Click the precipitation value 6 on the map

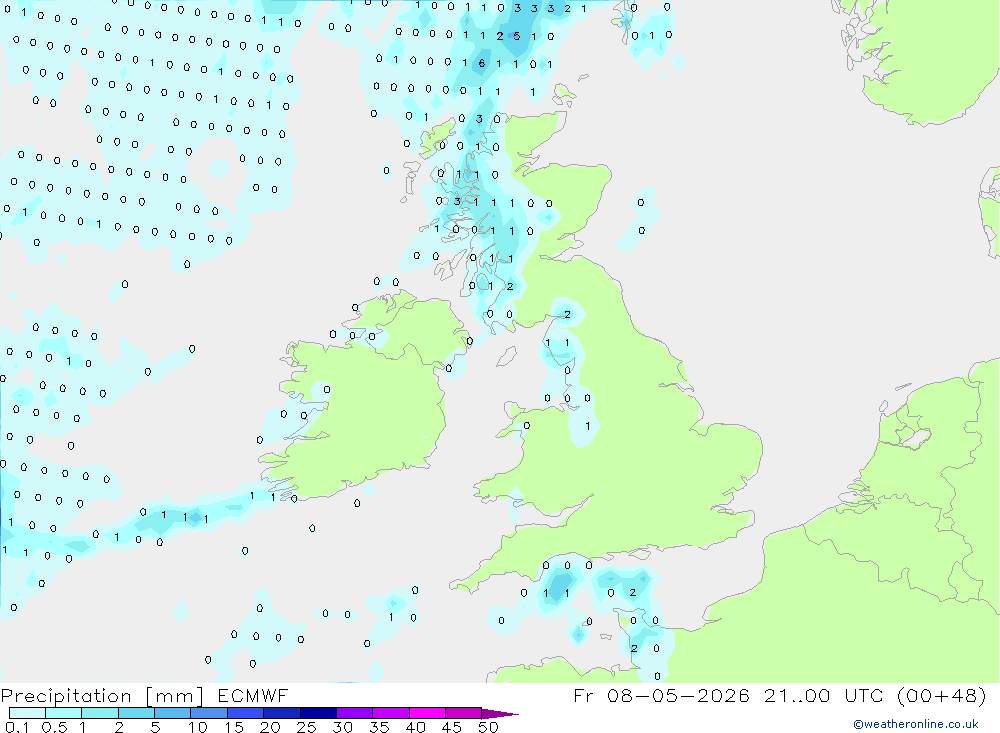click(x=482, y=63)
